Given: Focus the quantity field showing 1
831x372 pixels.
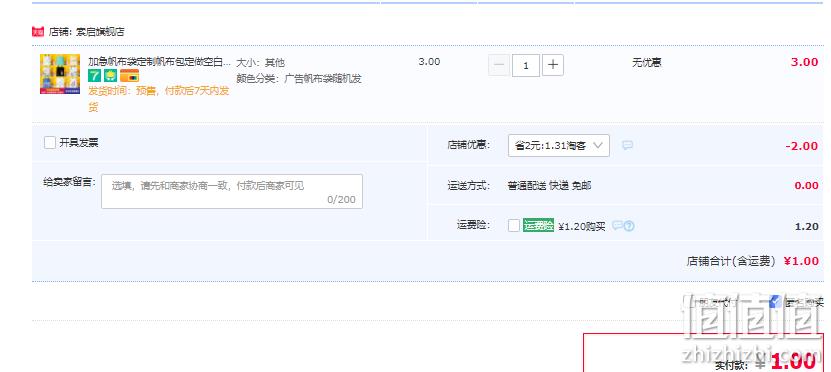Looking at the screenshot, I should (x=526, y=65).
